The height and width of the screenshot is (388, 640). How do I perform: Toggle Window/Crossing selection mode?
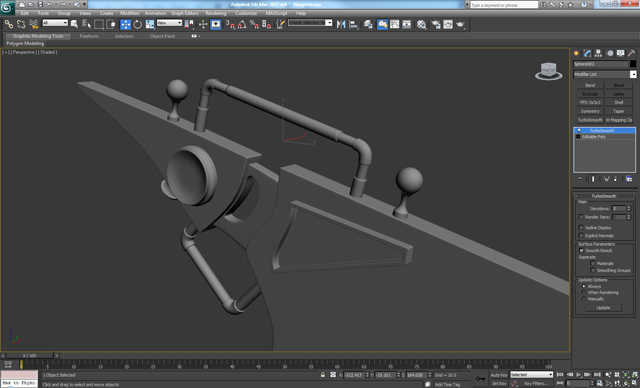[111, 24]
